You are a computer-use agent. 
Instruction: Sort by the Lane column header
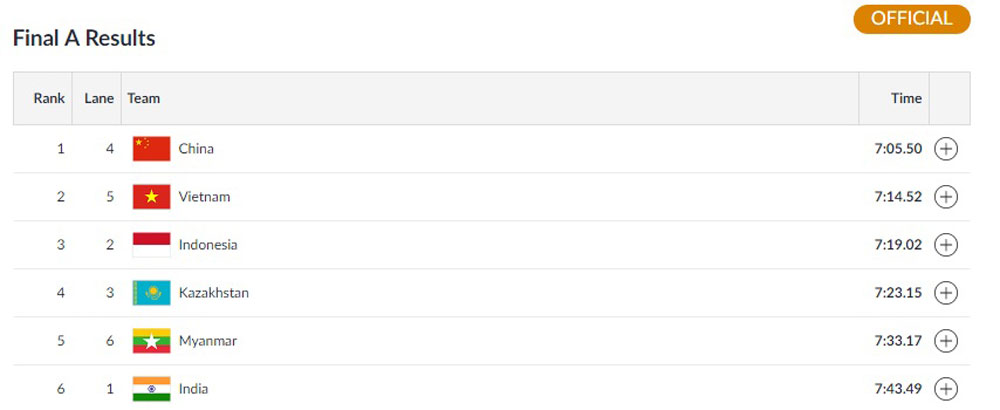pyautogui.click(x=99, y=98)
